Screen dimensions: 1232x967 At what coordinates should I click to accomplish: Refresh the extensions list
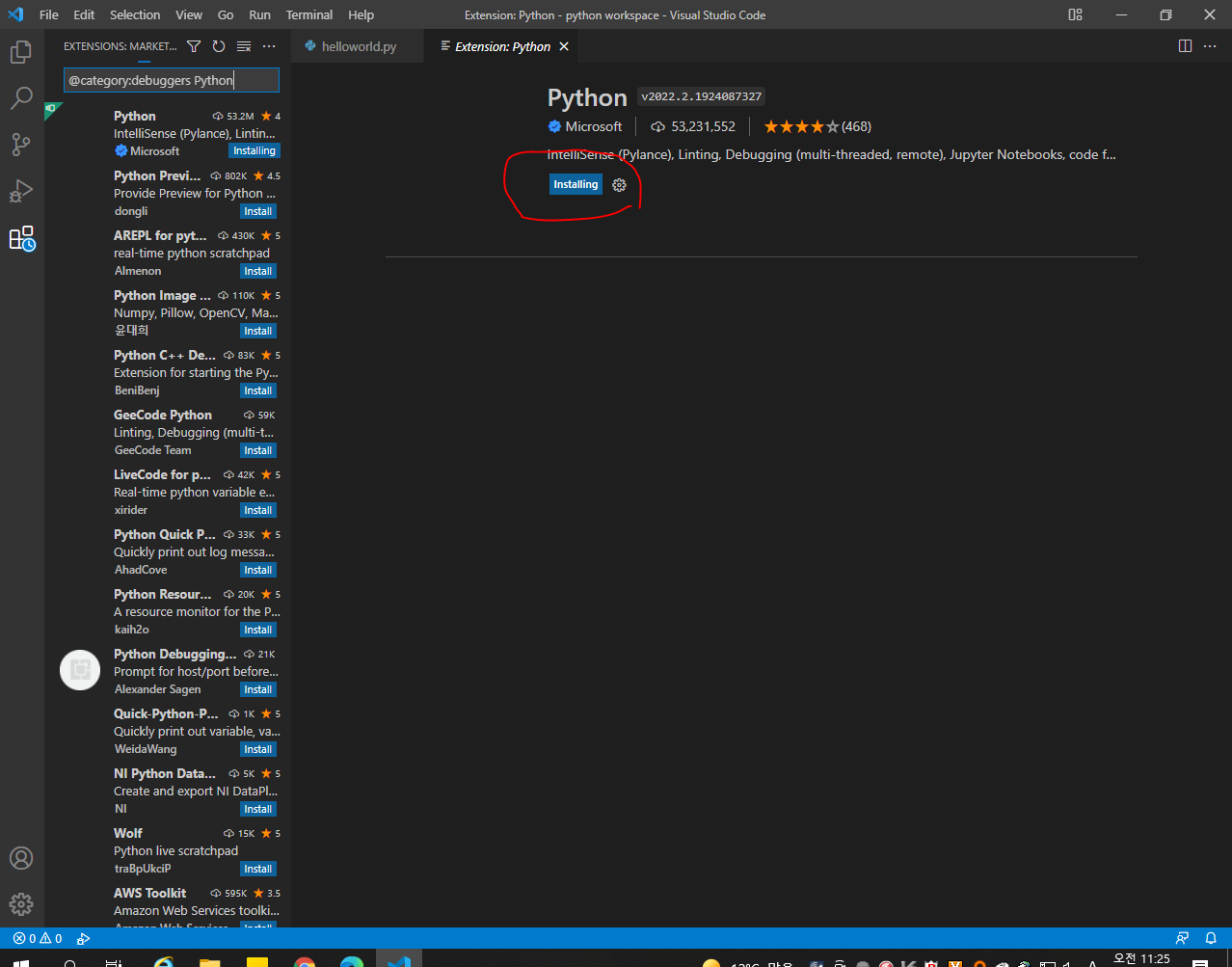[219, 46]
